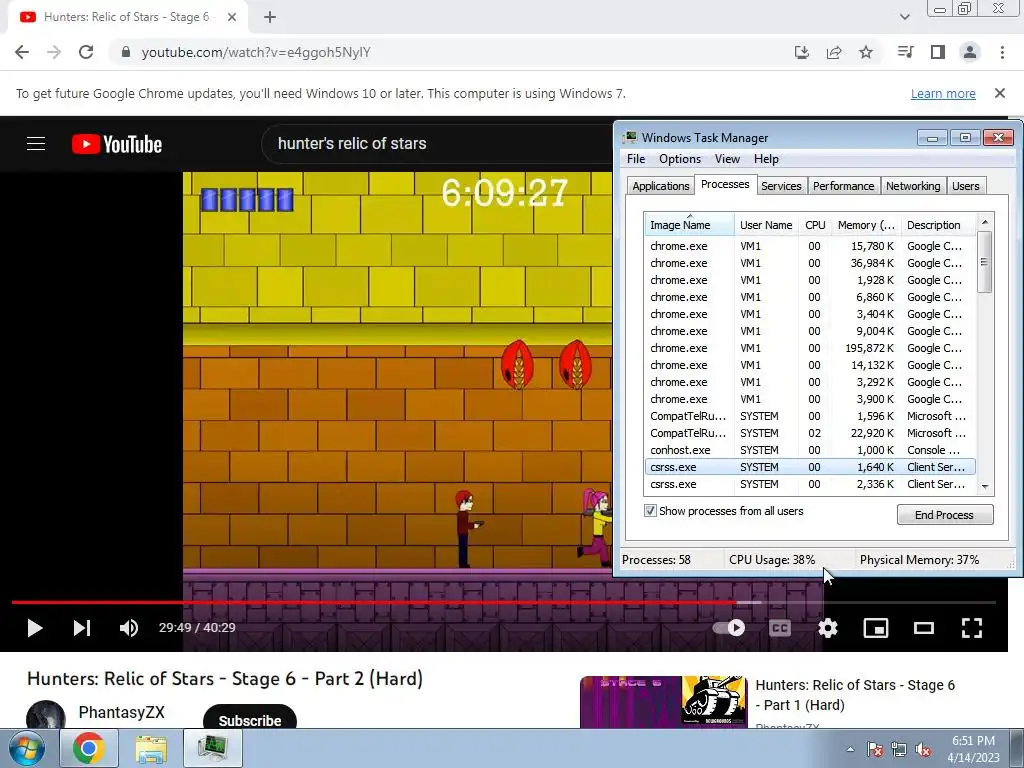Select csrss.exe row with 2,336 K
Screen dimensions: 1024x768
[810, 484]
